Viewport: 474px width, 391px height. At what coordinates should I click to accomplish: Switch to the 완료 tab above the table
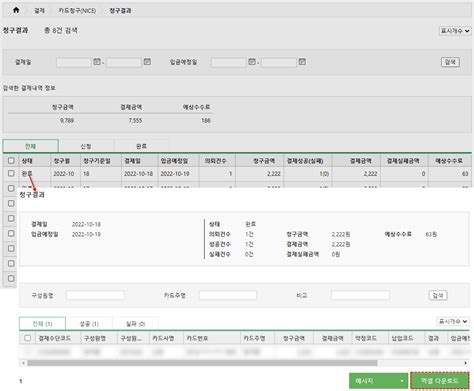click(x=141, y=146)
